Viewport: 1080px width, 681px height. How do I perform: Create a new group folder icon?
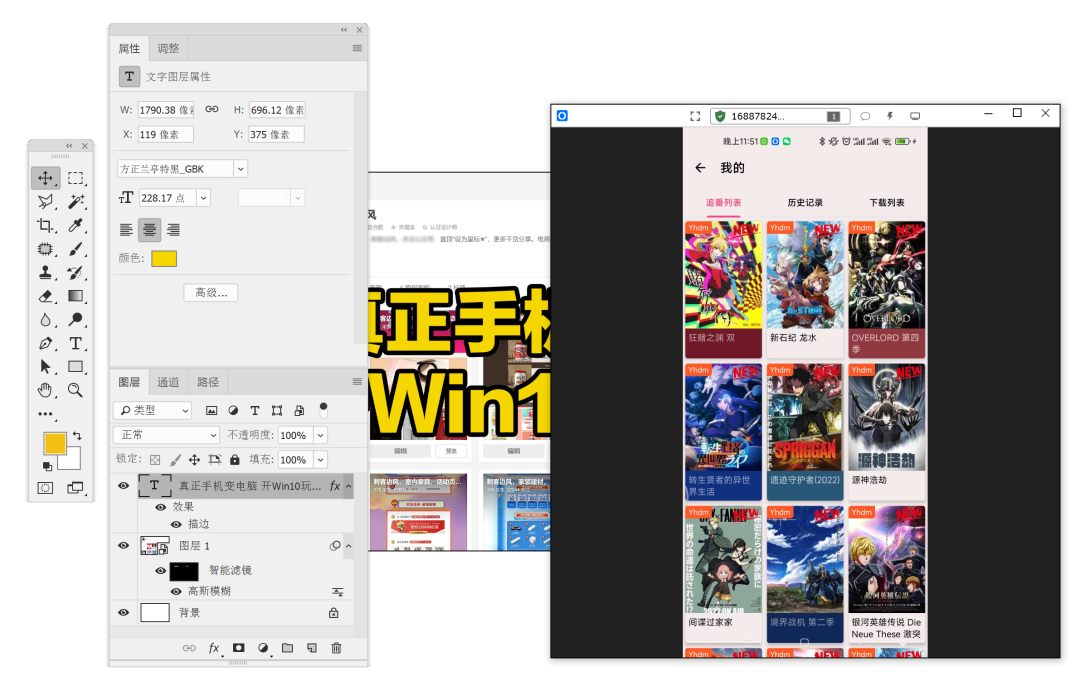click(x=287, y=647)
